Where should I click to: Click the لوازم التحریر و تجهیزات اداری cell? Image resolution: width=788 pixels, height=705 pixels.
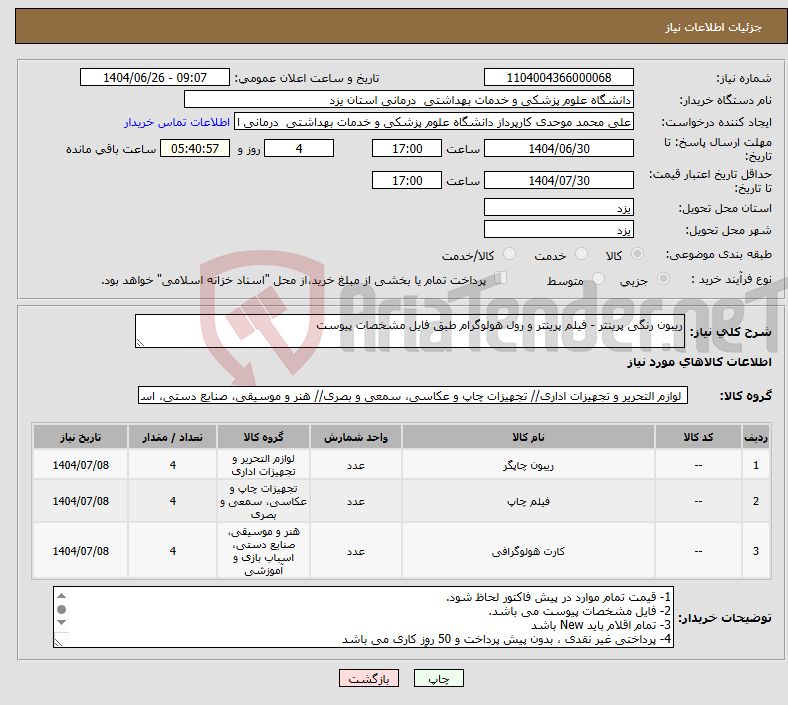tap(263, 465)
